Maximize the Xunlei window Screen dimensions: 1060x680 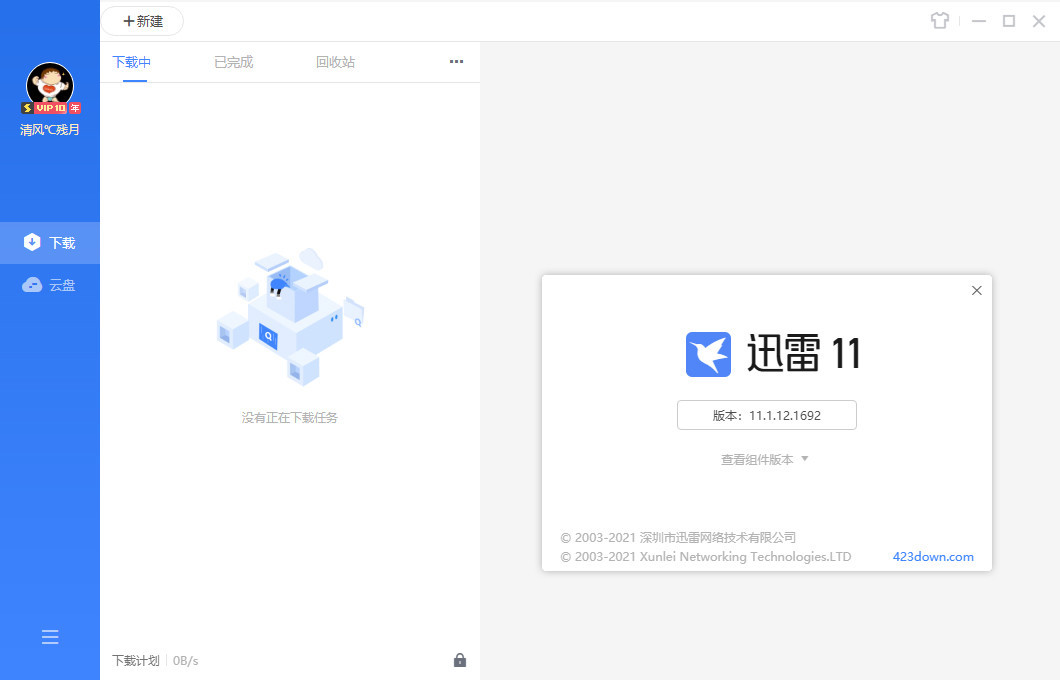point(1009,21)
